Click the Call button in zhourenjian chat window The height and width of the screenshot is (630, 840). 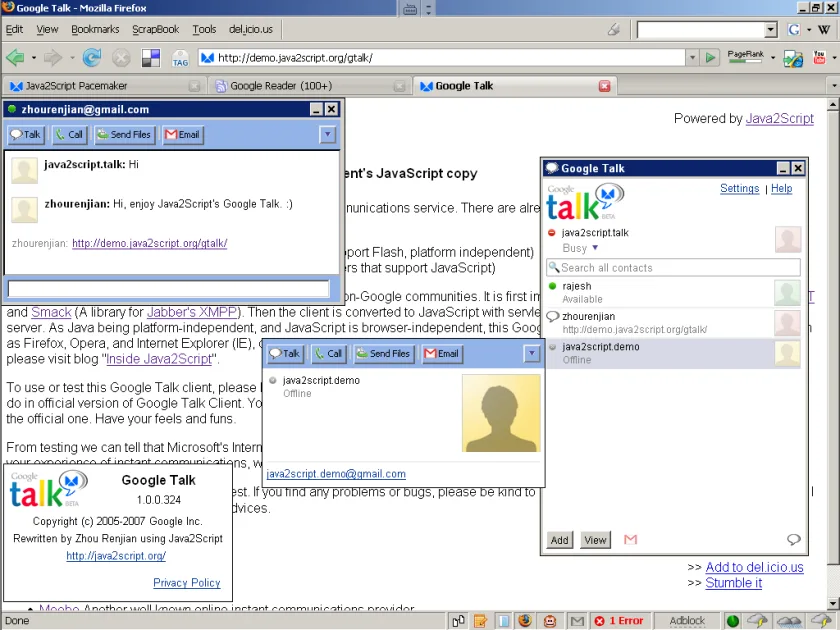[x=70, y=134]
